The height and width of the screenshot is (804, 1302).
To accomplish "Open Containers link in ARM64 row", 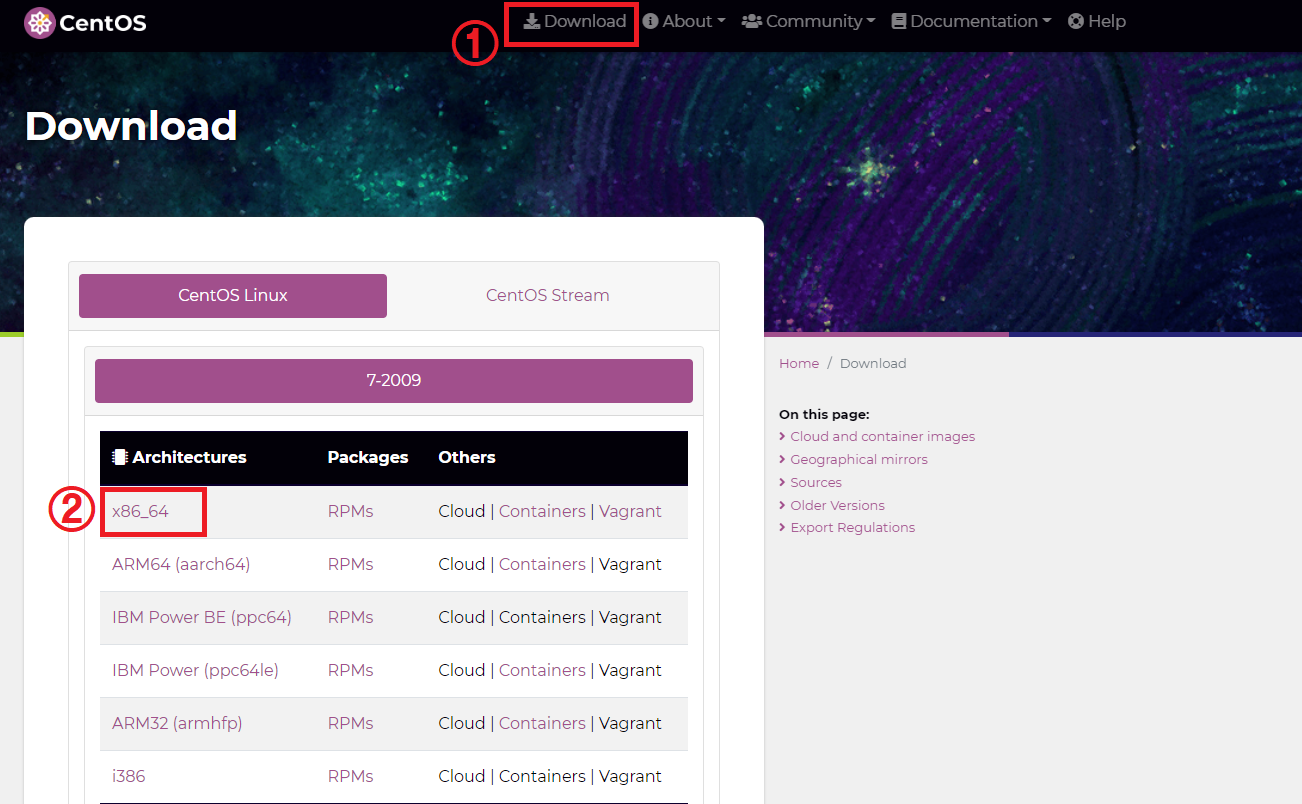I will 542,564.
